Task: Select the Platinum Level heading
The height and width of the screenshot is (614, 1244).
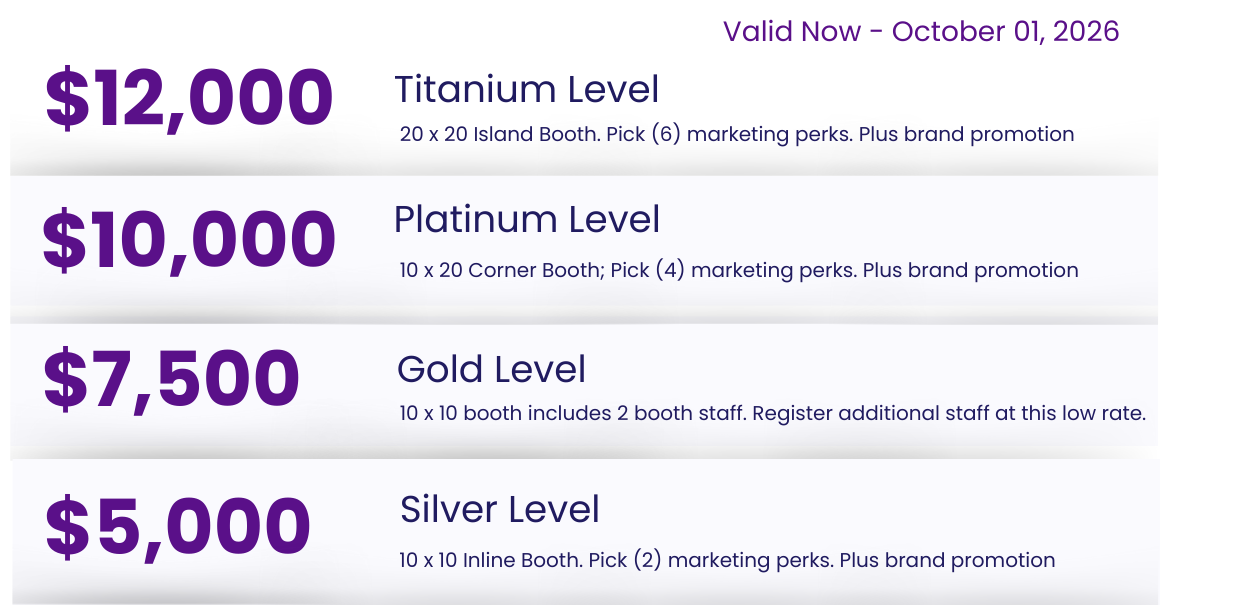Action: point(527,220)
